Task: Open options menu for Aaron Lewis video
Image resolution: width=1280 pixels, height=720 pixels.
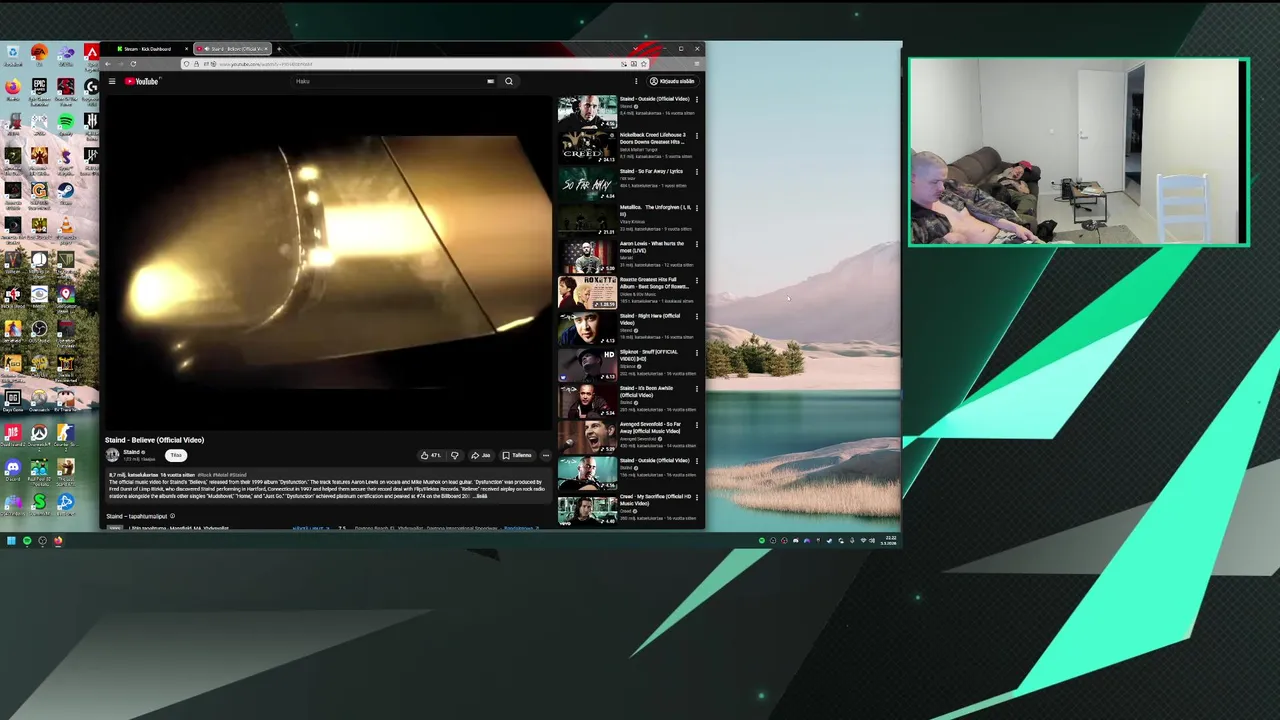Action: coord(697,243)
